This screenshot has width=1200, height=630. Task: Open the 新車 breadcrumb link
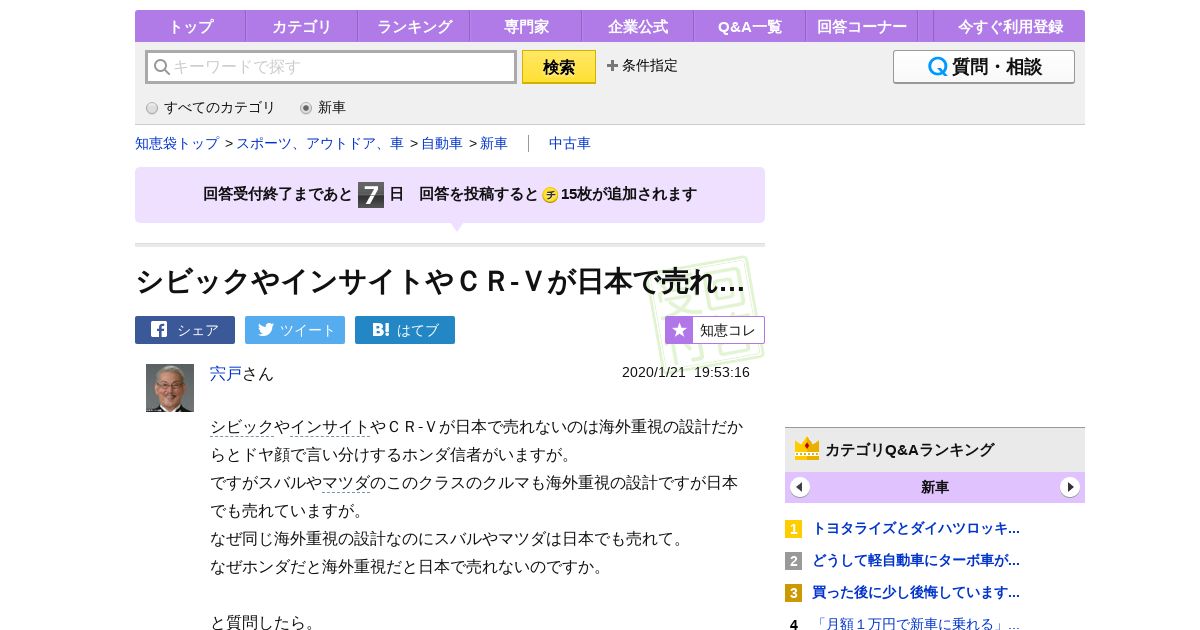(494, 143)
